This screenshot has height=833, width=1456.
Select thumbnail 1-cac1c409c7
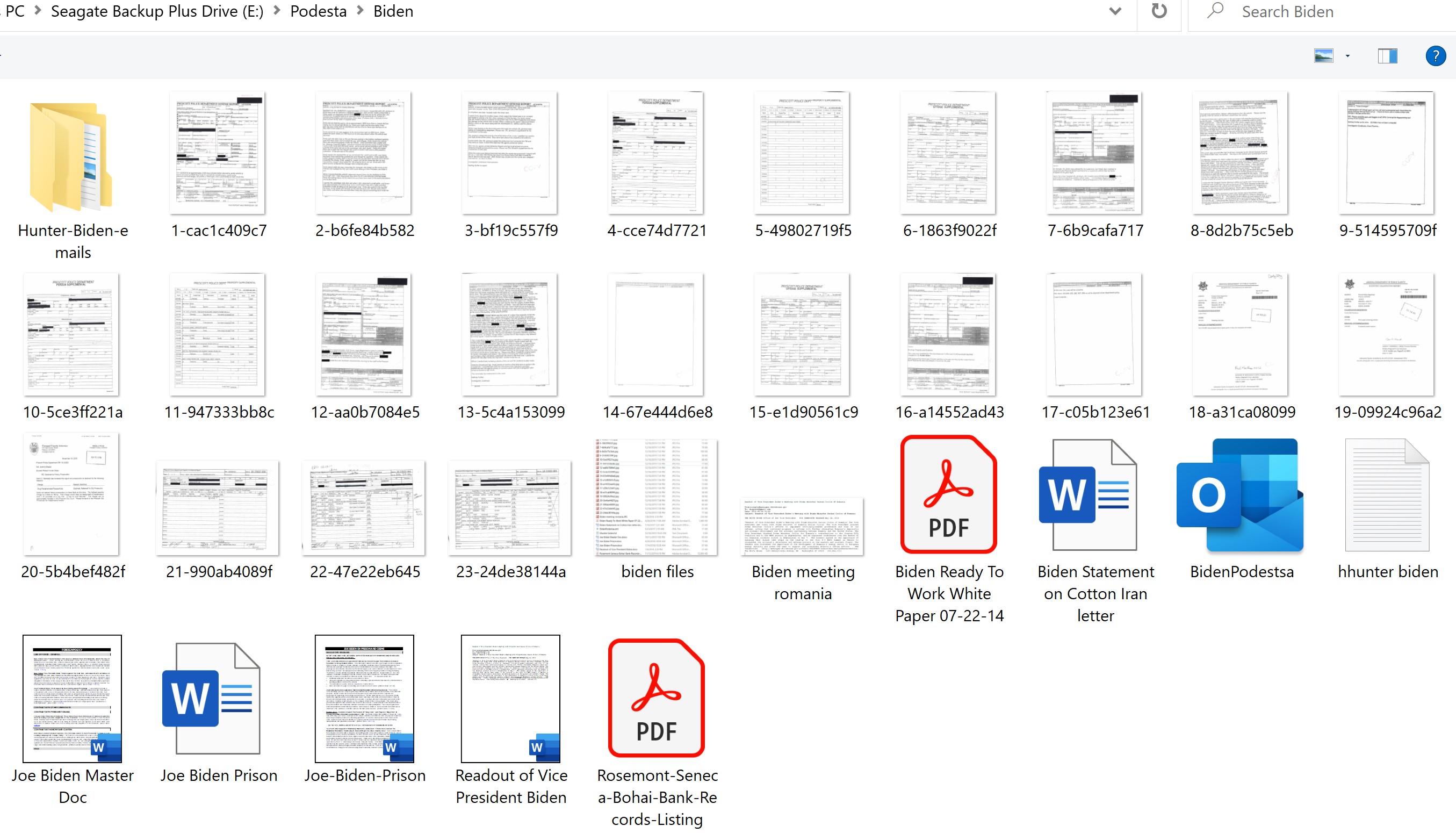tap(217, 153)
